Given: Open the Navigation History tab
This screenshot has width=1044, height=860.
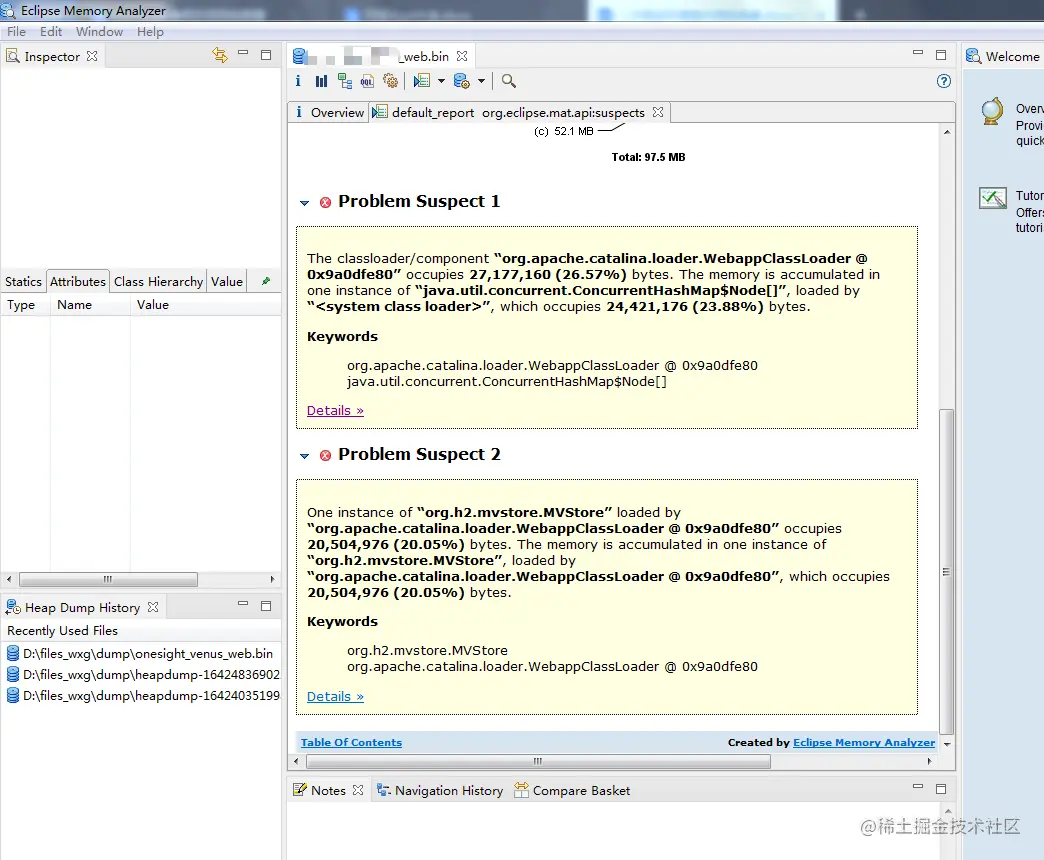Looking at the screenshot, I should [440, 790].
